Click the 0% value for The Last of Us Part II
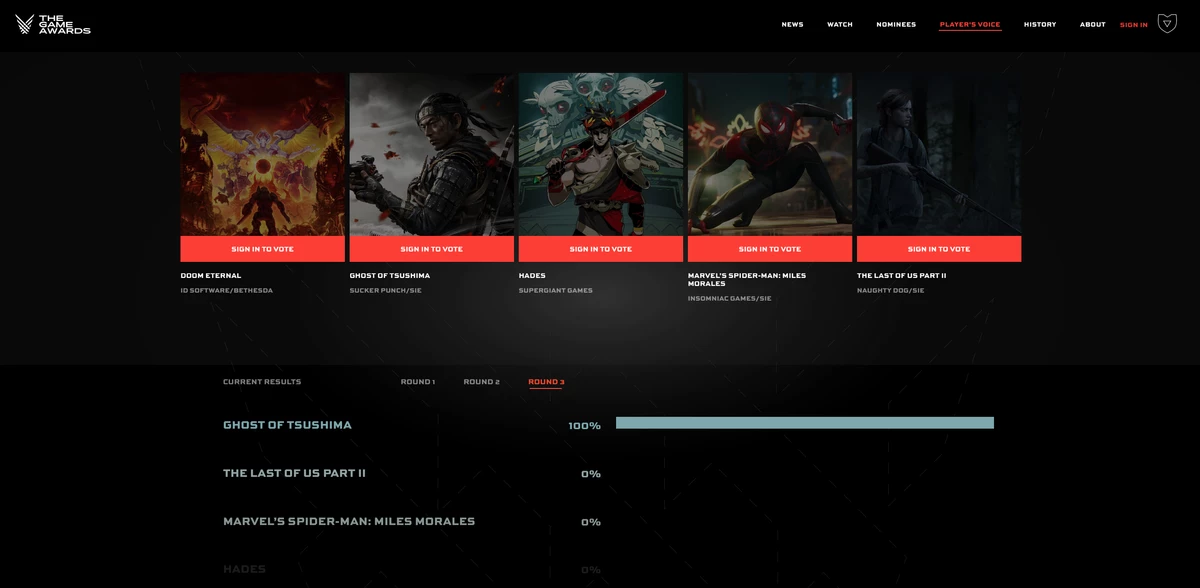The width and height of the screenshot is (1200, 588). 591,474
